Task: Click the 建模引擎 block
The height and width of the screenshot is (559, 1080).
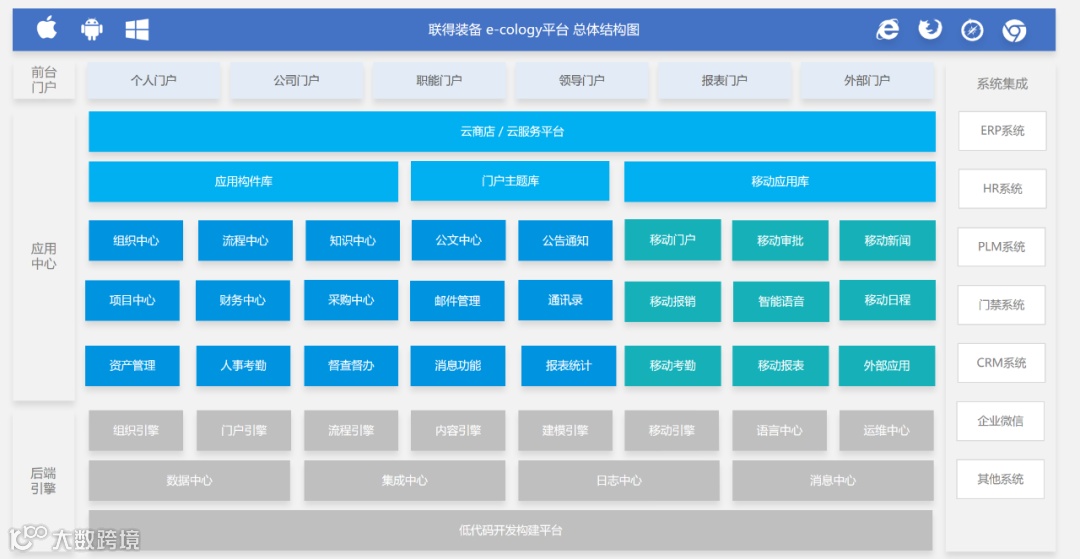Action: [565, 431]
